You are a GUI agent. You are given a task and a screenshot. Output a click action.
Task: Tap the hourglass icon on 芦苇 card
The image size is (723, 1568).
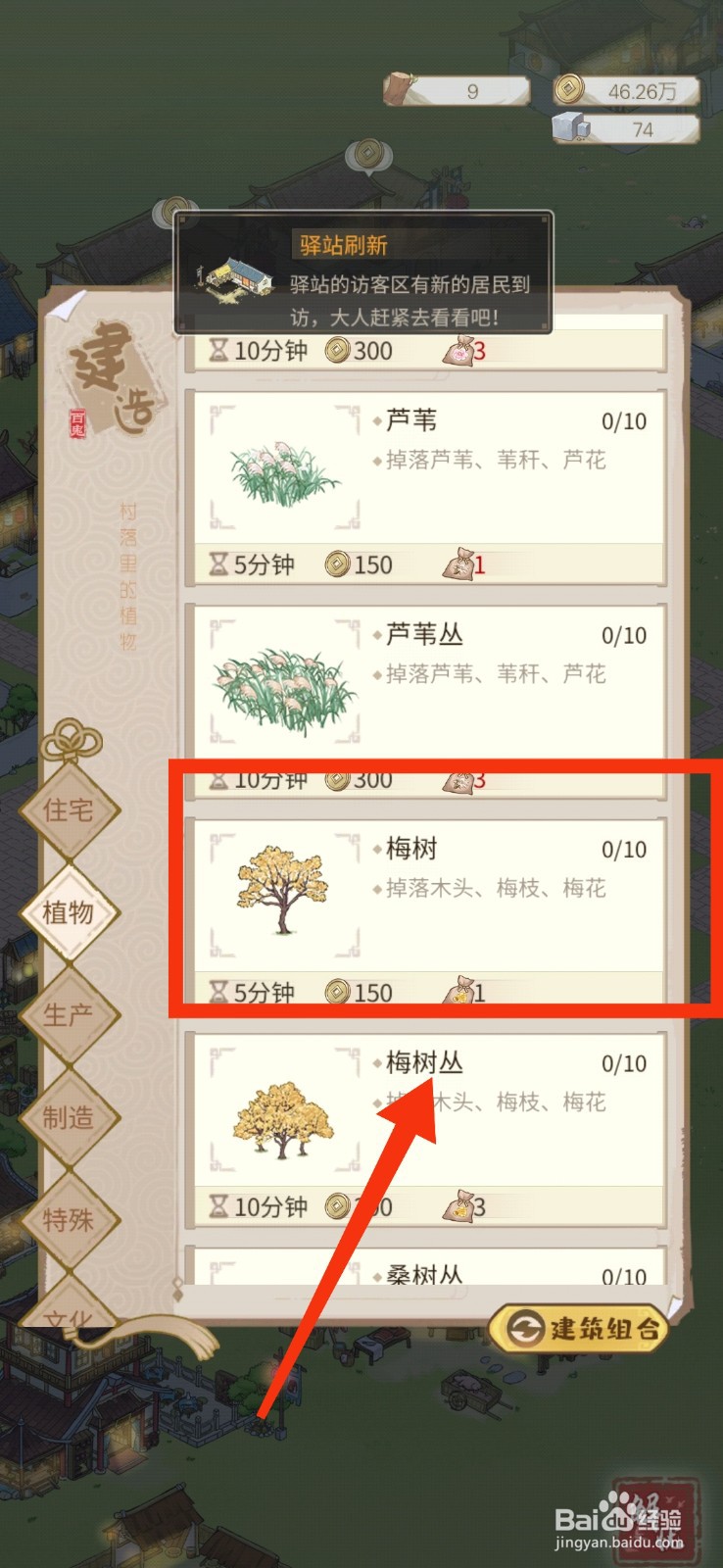pyautogui.click(x=219, y=563)
